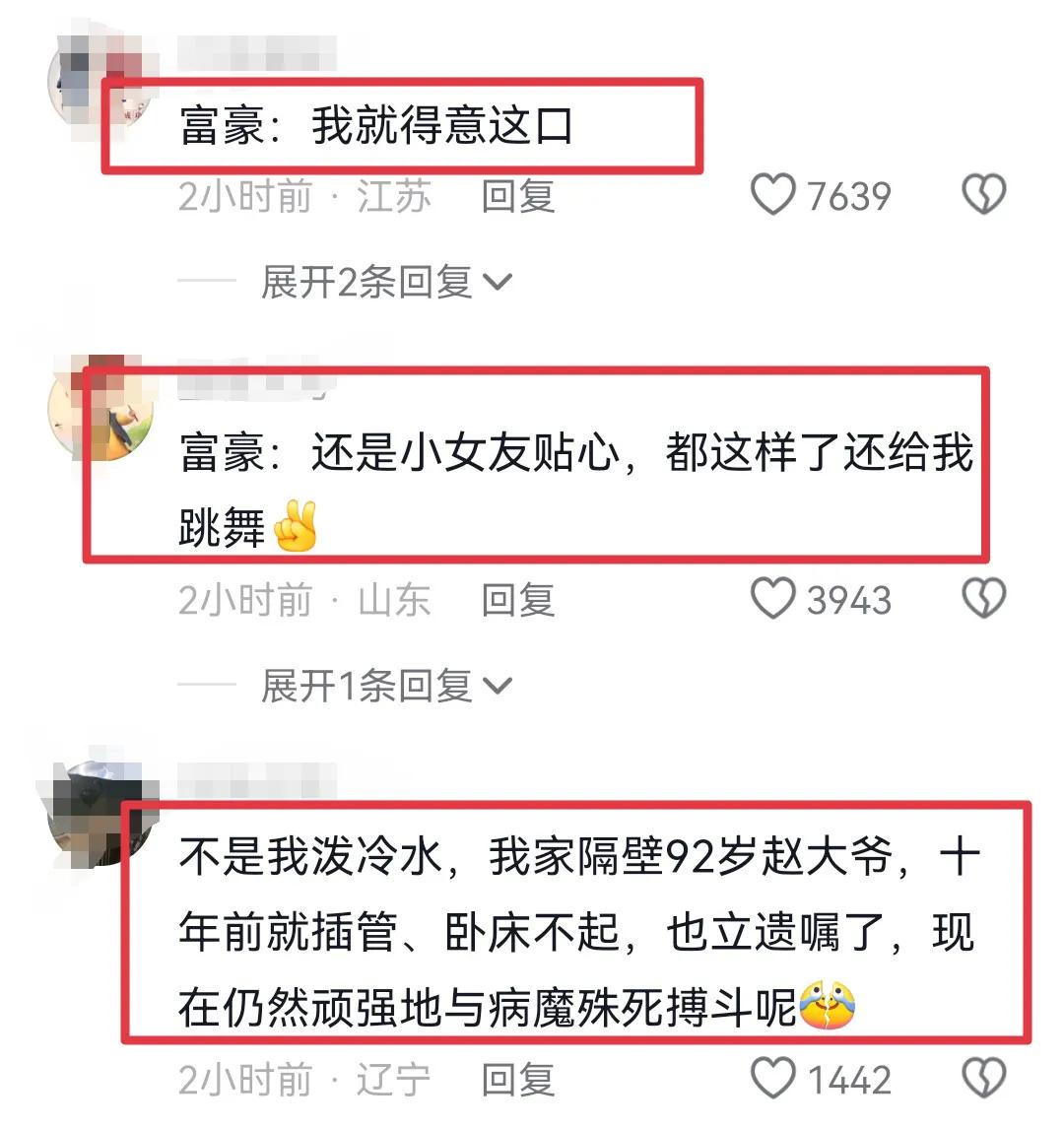
Task: Dislike the Shandong comment with broken heart
Action: point(983,599)
